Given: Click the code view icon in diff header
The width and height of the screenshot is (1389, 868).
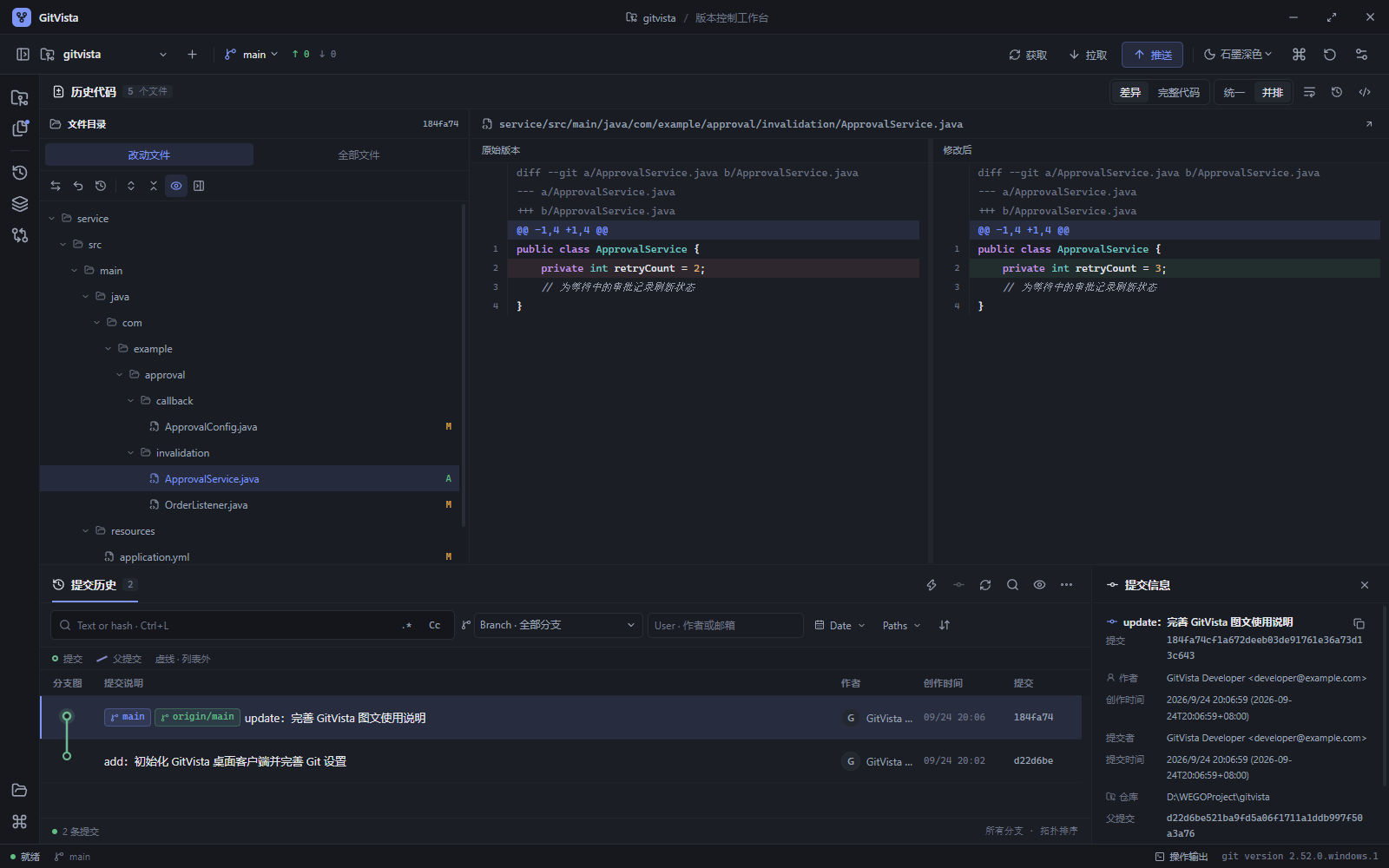Looking at the screenshot, I should pos(1365,92).
